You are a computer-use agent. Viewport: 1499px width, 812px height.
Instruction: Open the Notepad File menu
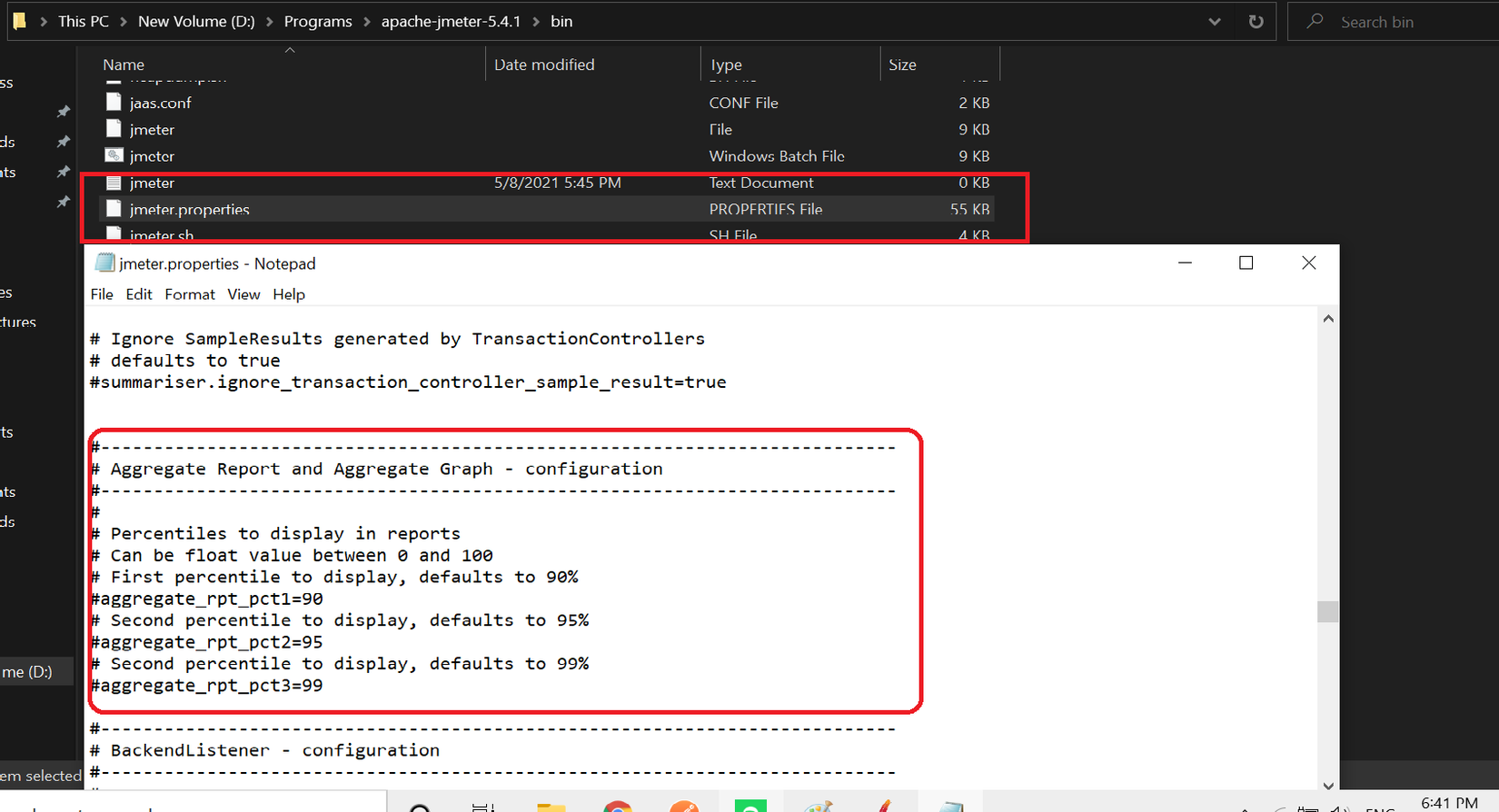click(102, 294)
